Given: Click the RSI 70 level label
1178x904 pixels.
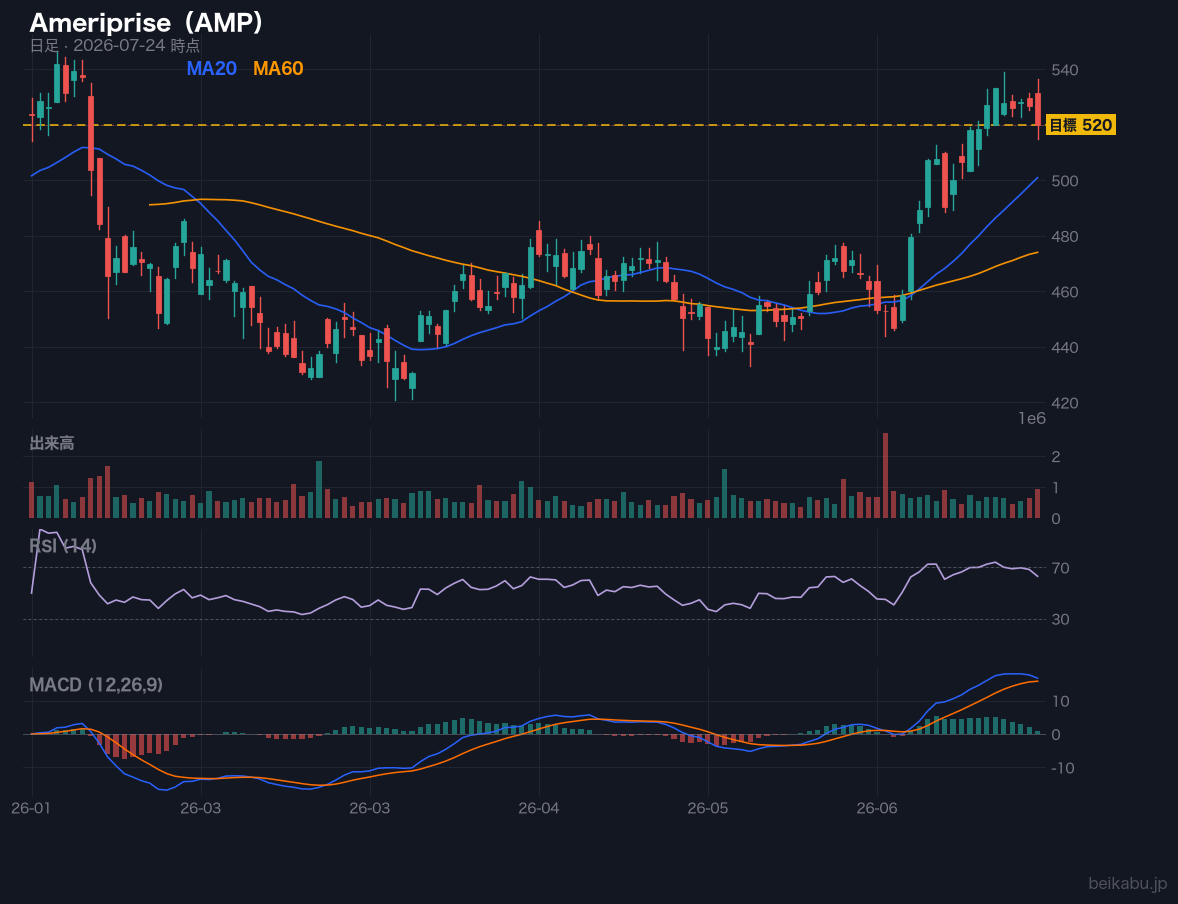Looking at the screenshot, I should pyautogui.click(x=1061, y=568).
